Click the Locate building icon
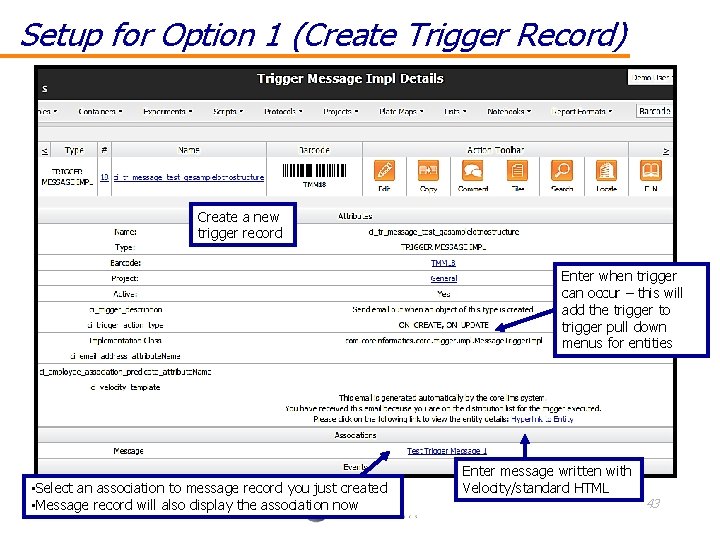Viewport: 720px width, 540px height. click(606, 171)
